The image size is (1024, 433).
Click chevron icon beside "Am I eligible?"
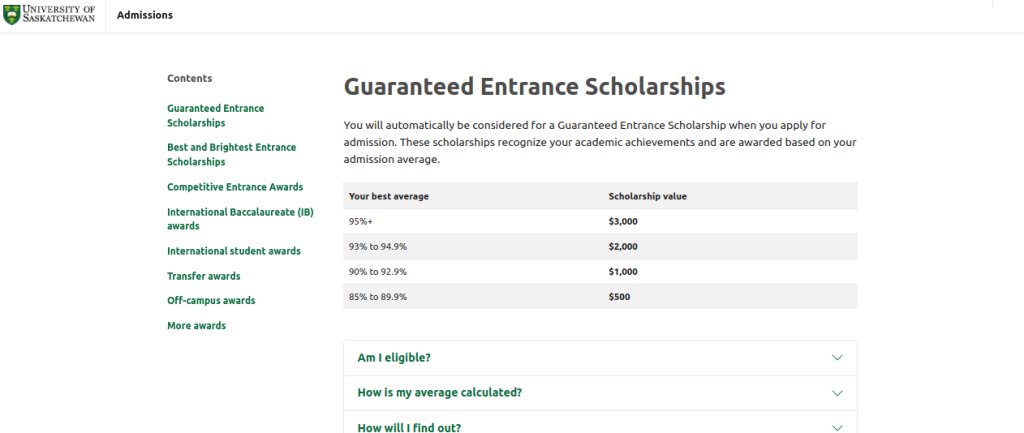point(837,358)
